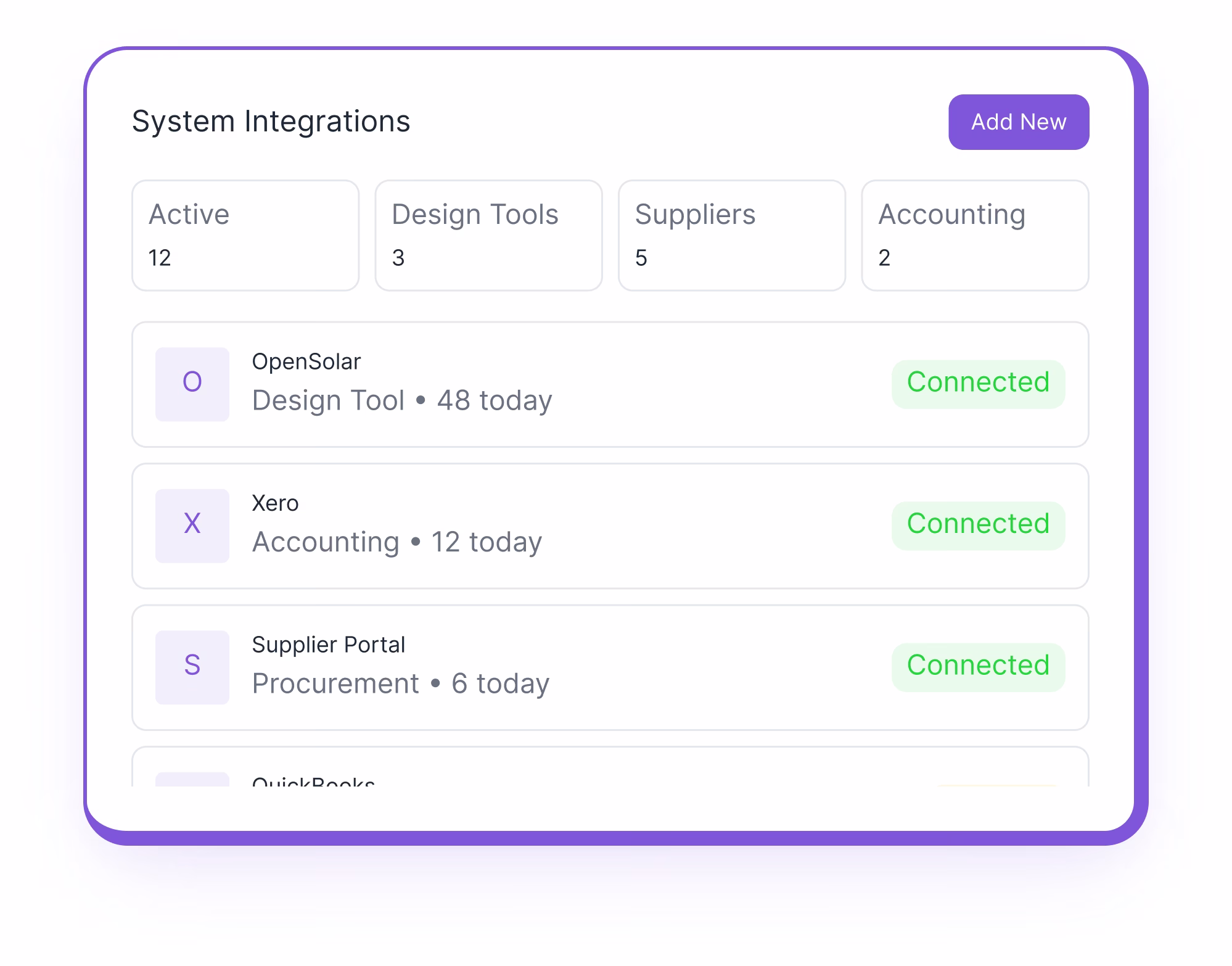
Task: Select the Xero app icon
Action: click(192, 525)
